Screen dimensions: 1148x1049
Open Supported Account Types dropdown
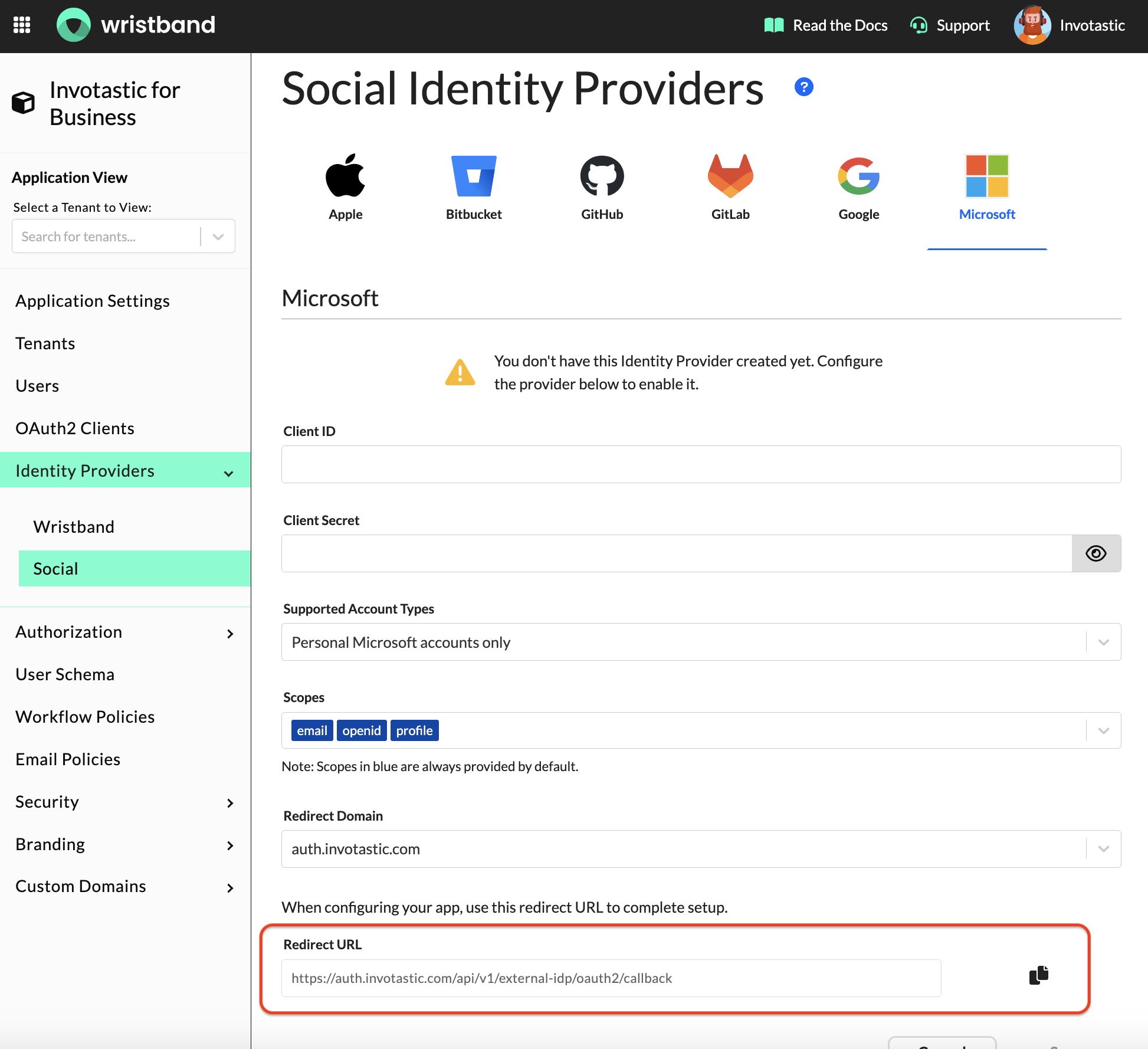[701, 642]
